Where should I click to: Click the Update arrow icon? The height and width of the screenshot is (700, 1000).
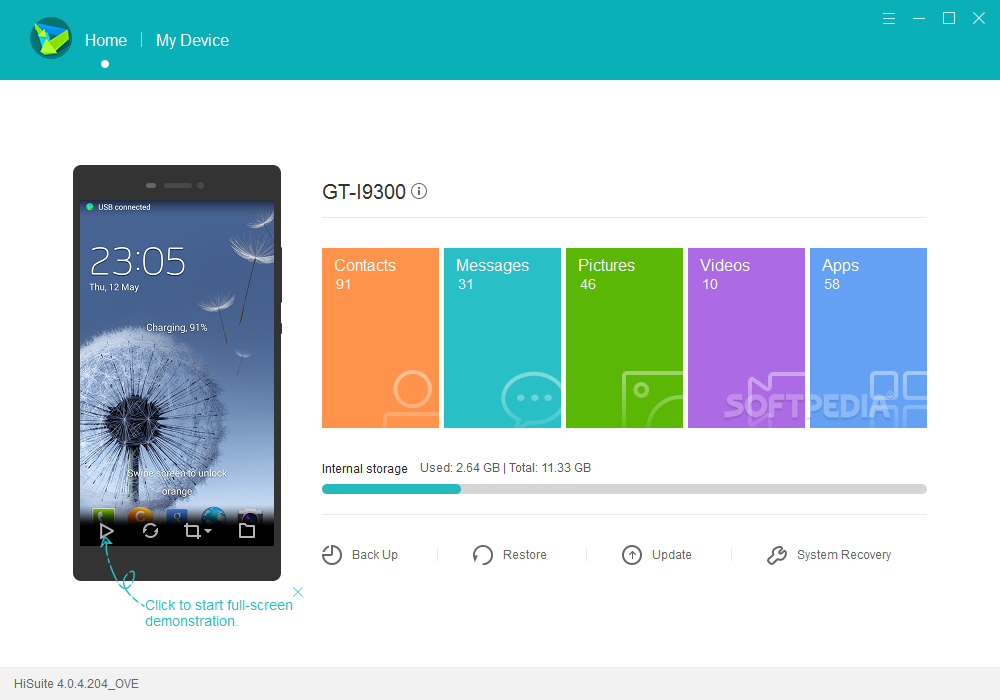coord(631,555)
